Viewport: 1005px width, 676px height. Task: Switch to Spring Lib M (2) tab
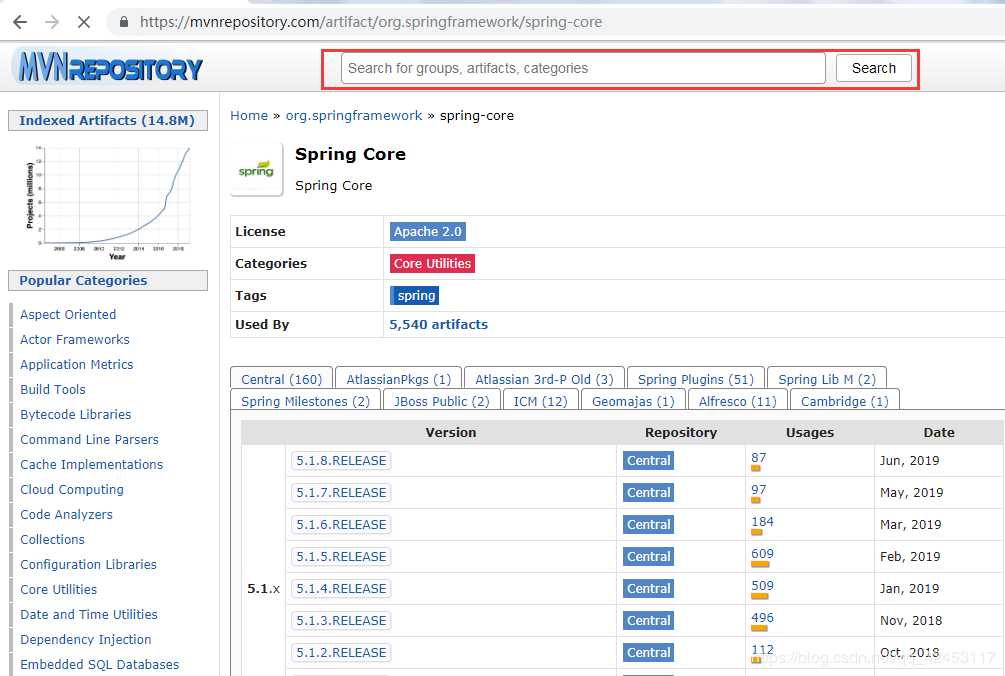tap(827, 379)
